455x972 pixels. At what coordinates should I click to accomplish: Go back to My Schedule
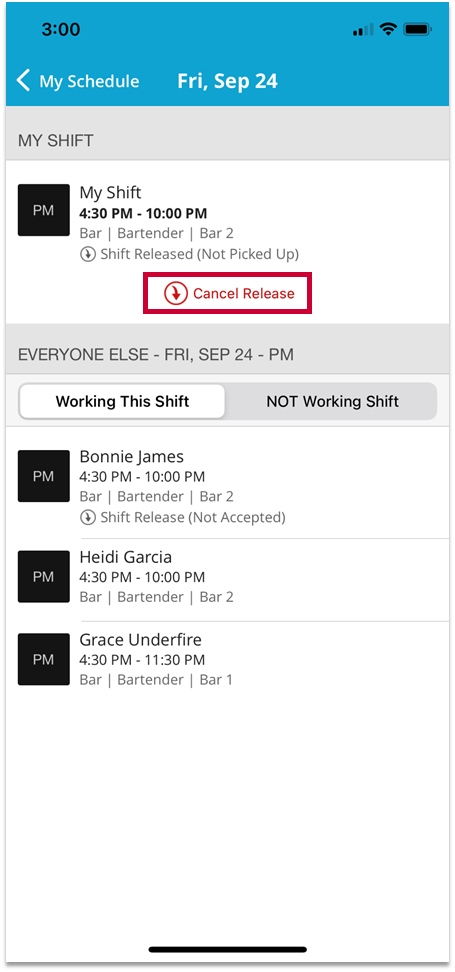[x=79, y=81]
